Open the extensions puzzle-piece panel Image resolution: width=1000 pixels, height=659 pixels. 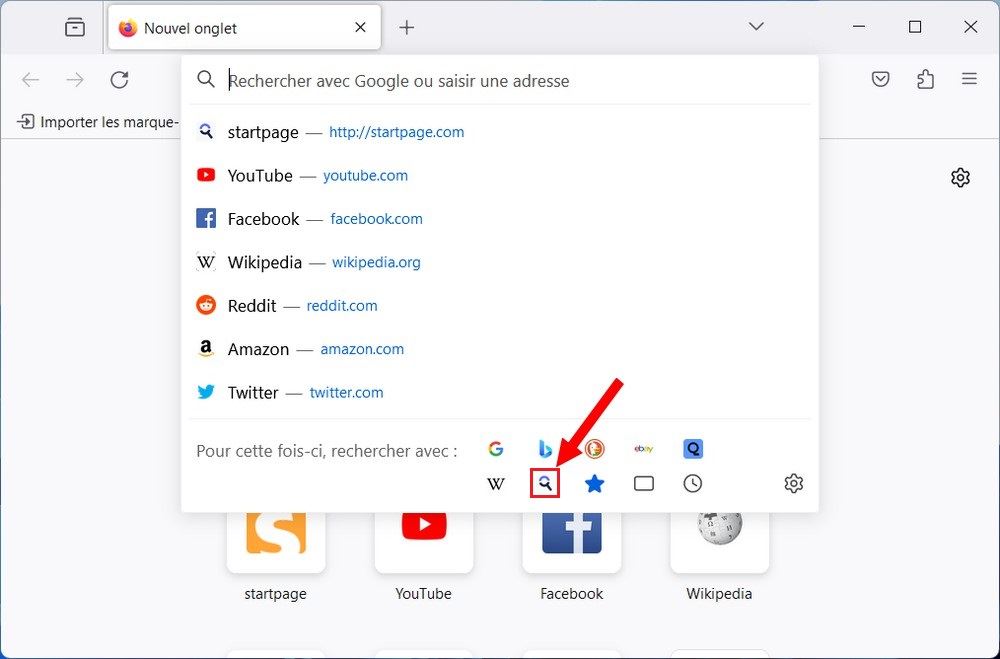[x=925, y=79]
